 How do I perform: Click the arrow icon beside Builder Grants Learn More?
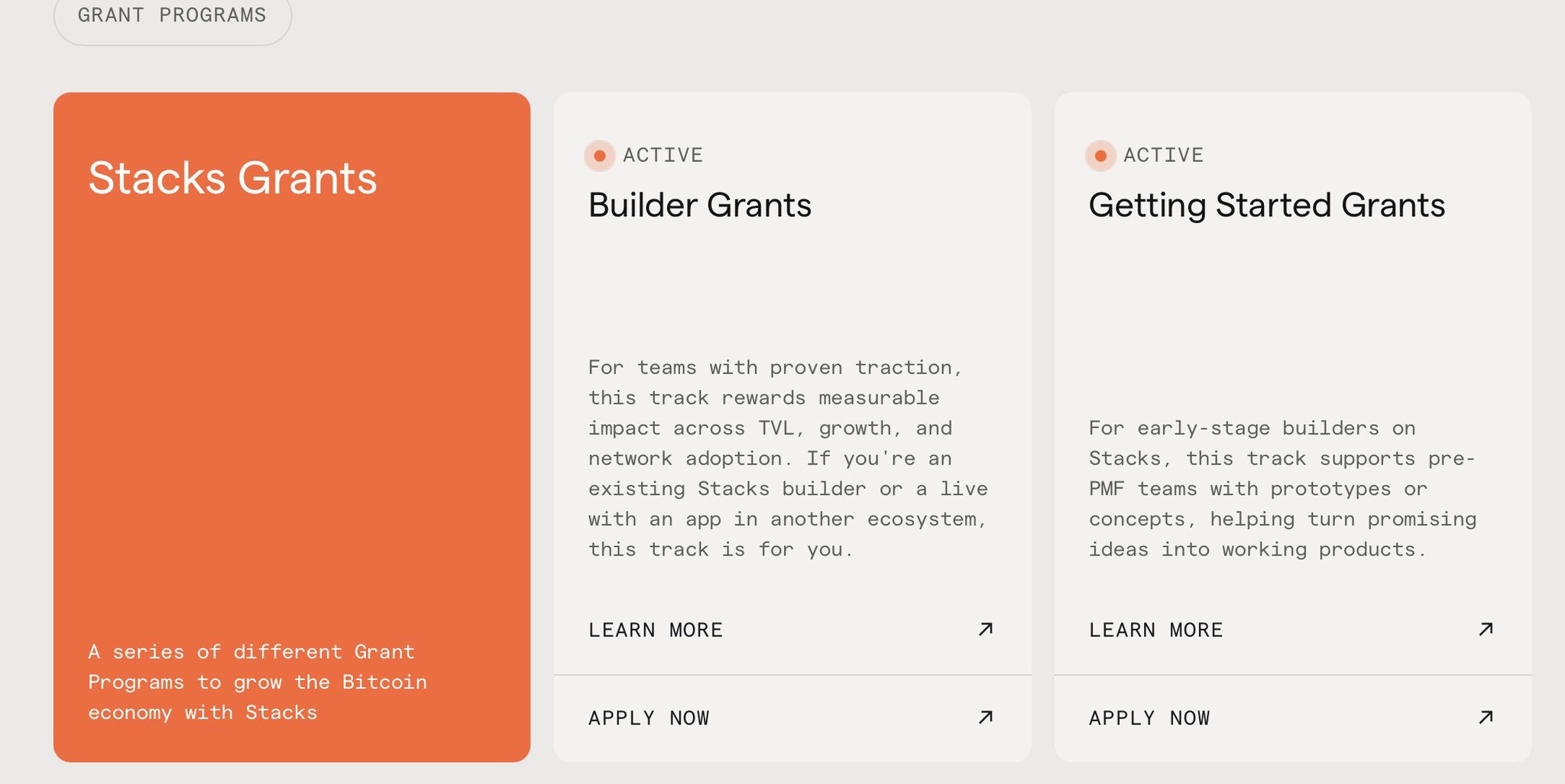(986, 629)
